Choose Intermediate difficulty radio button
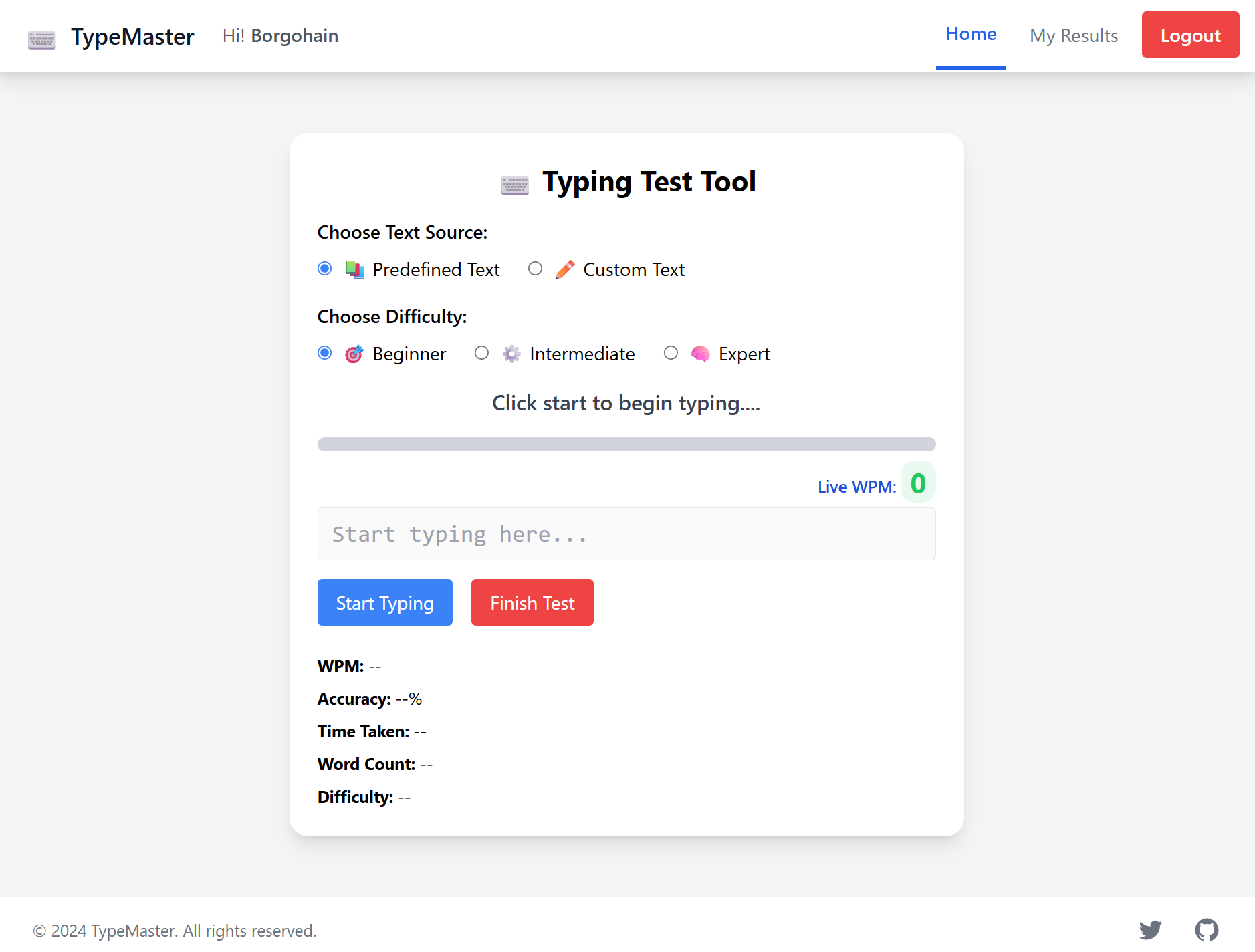 [481, 353]
